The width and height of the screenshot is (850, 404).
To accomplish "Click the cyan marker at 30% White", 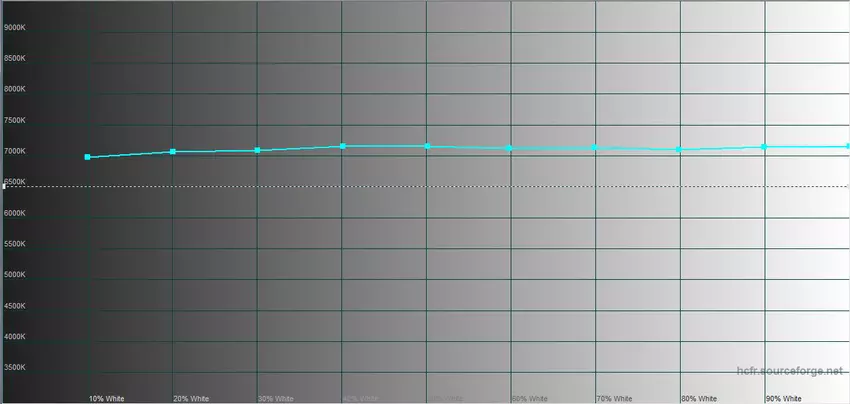I will pyautogui.click(x=257, y=150).
